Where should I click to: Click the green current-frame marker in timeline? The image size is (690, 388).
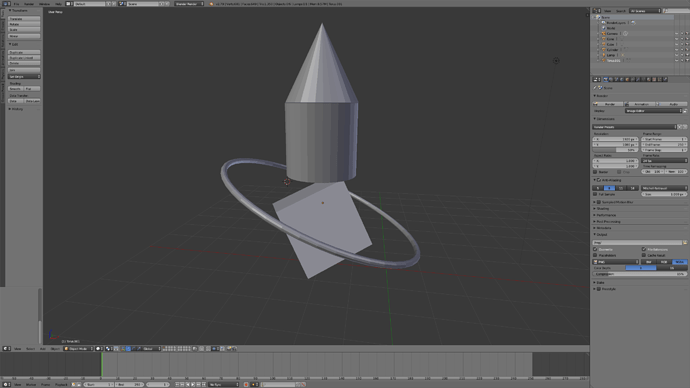coord(102,364)
